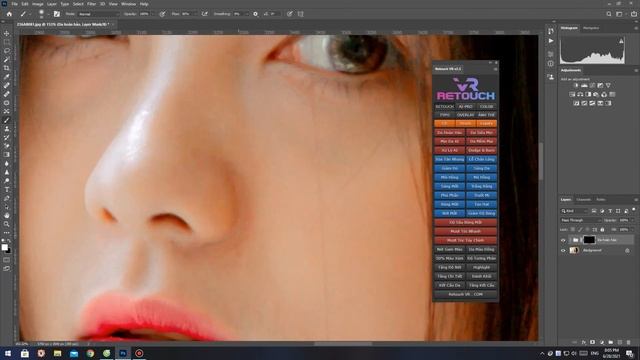
Task: Enable airbrush-style build-up in options bar
Action: coord(204,14)
